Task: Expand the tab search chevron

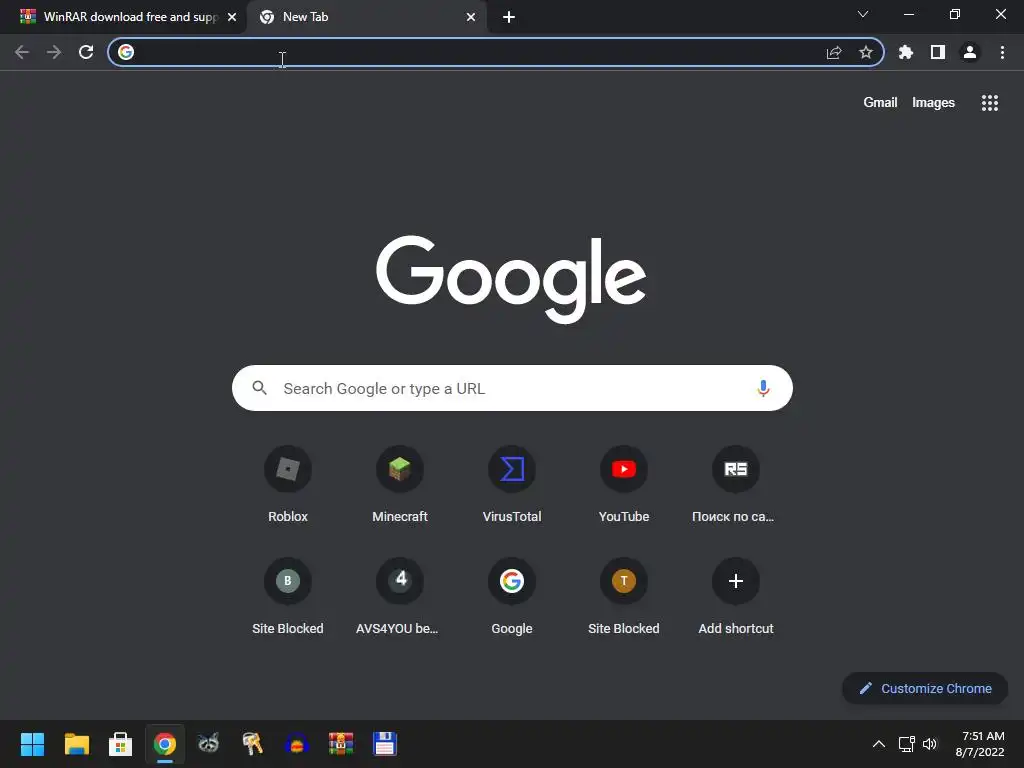Action: [863, 14]
